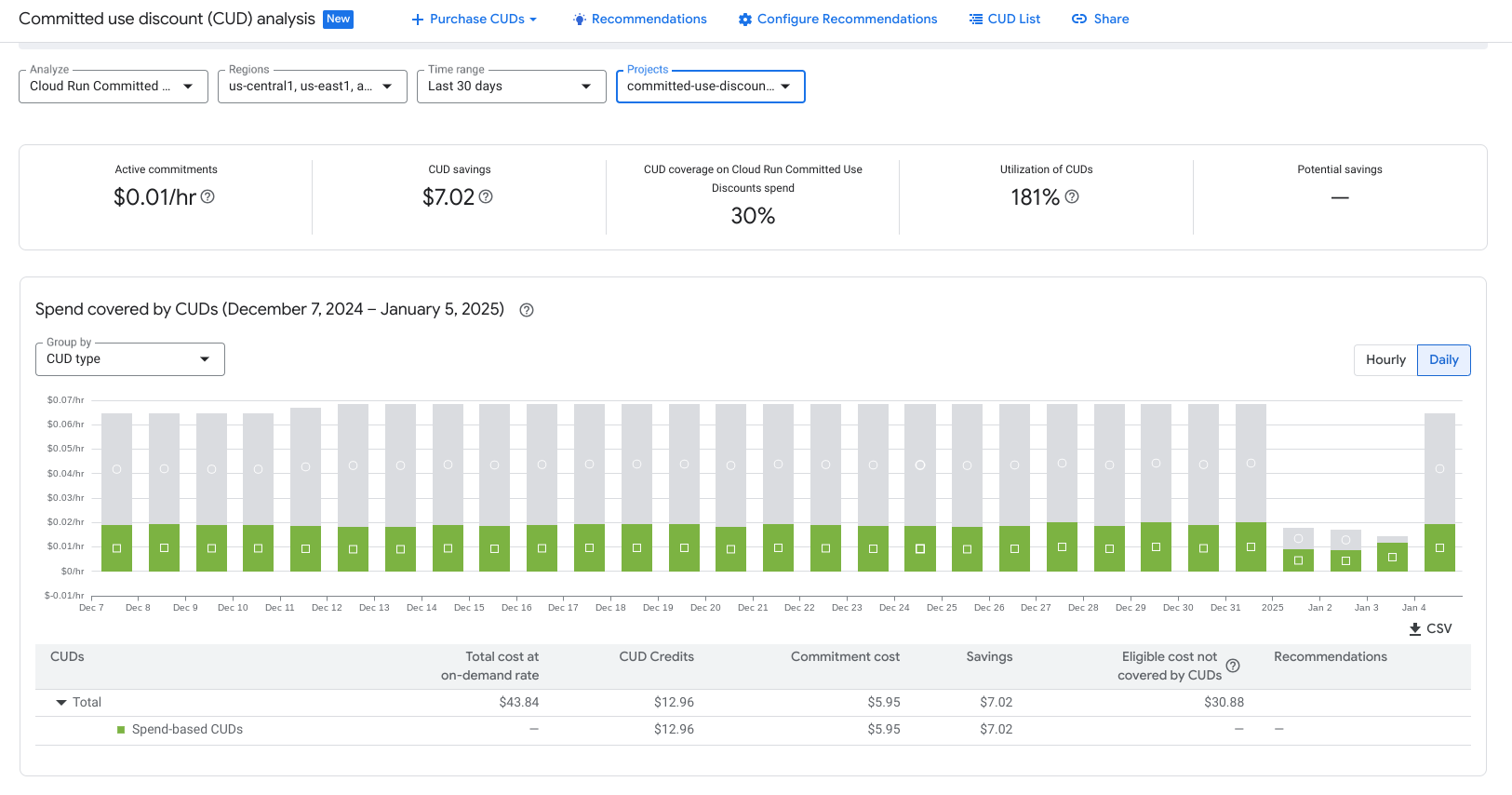Collapse the Total row in CUDs table
This screenshot has height=795, width=1512.
pos(61,703)
